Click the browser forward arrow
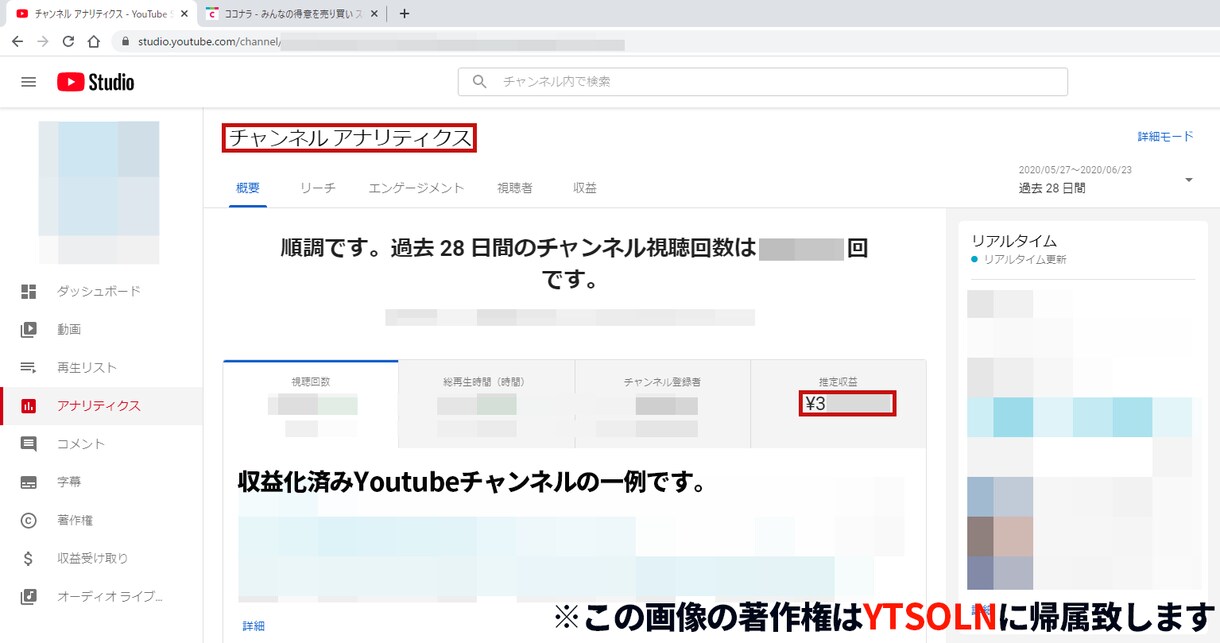Image resolution: width=1220 pixels, height=643 pixels. (42, 42)
